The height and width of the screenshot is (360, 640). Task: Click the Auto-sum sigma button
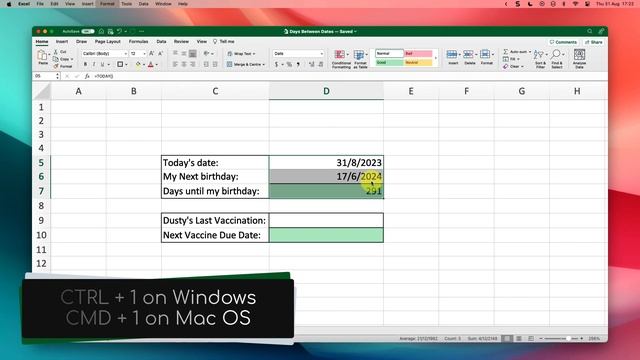(516, 52)
